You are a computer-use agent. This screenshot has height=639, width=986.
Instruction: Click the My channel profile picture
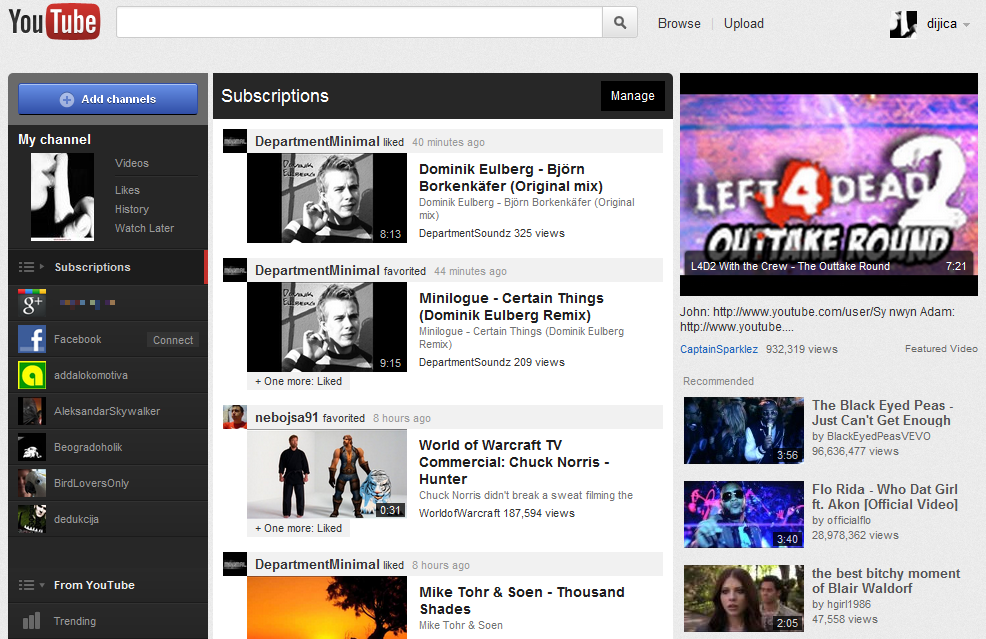[x=62, y=197]
